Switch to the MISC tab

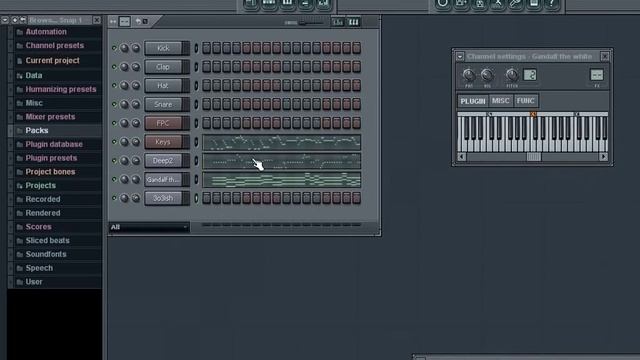[500, 100]
